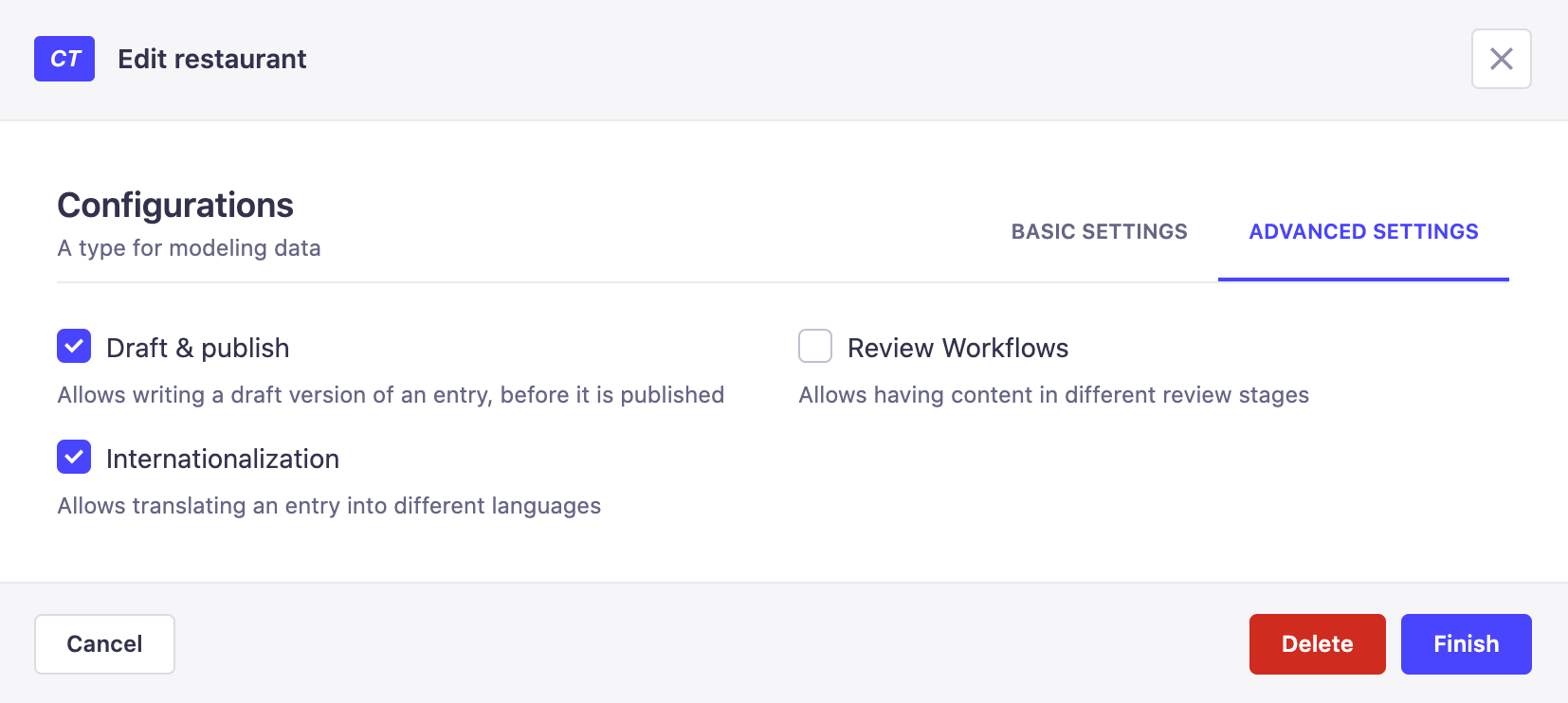Disable the Internationalization checkbox
This screenshot has width=1568, height=703.
pos(74,458)
